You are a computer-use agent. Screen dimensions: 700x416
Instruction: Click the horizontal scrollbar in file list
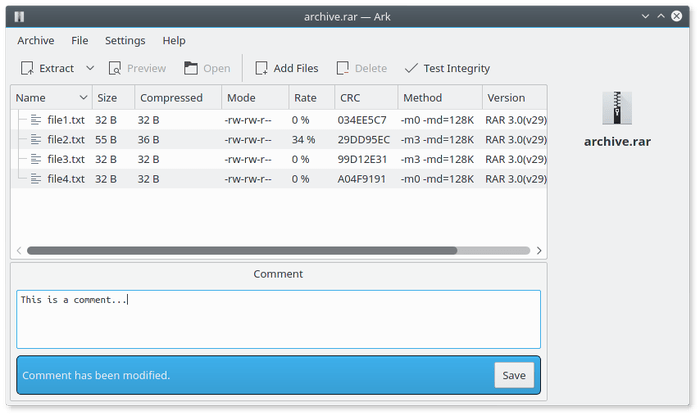[242, 251]
